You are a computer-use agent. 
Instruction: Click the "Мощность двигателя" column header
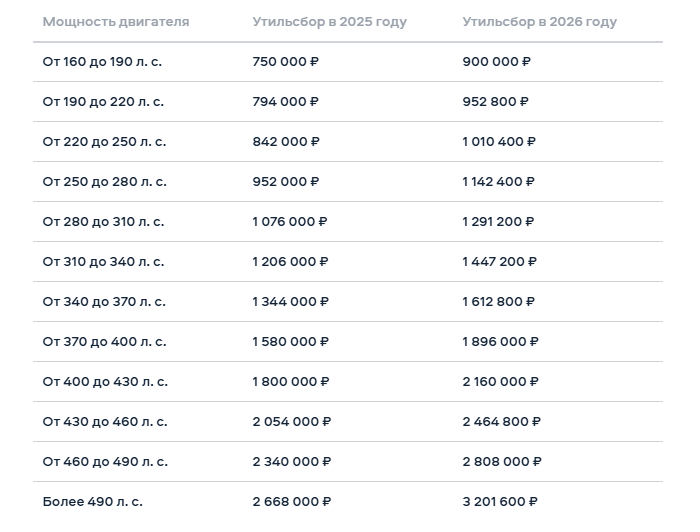(x=116, y=22)
